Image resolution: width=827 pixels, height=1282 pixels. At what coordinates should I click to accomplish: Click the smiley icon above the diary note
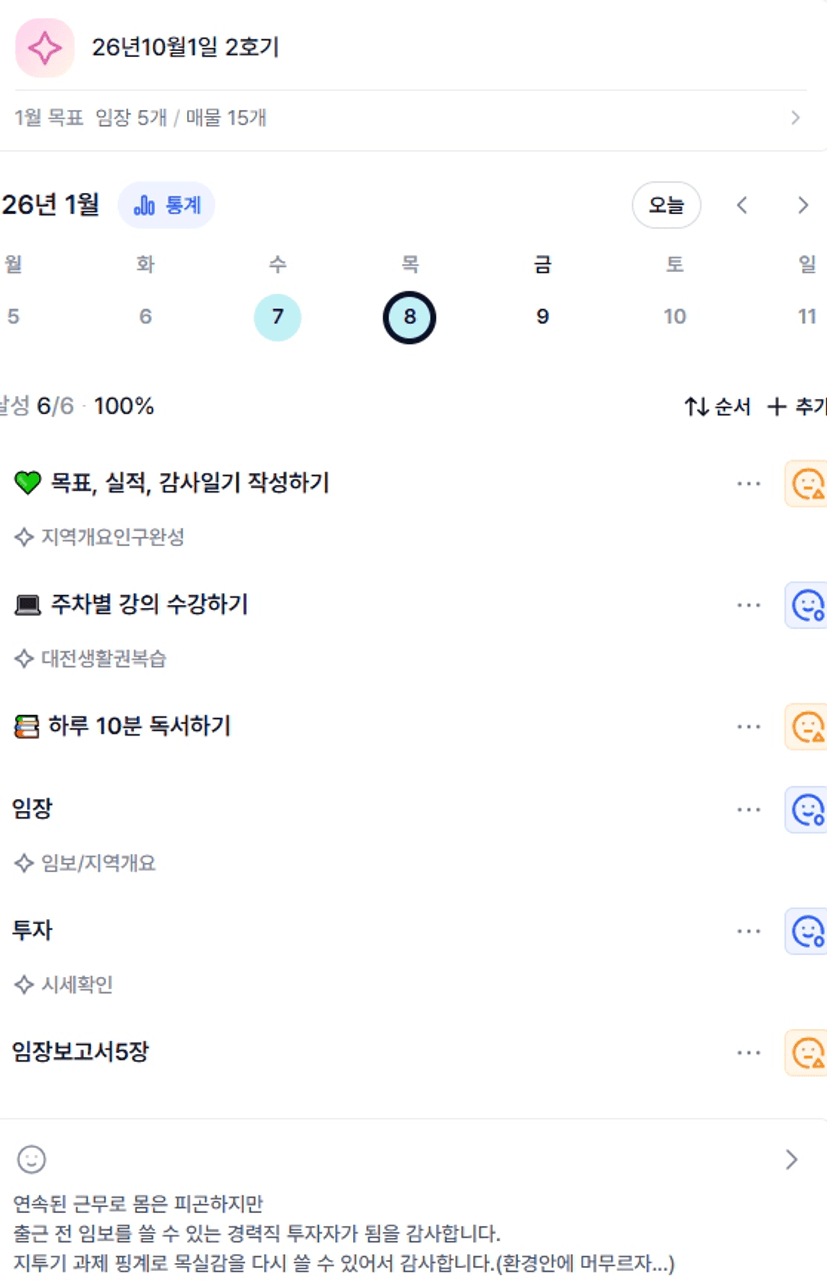click(32, 1159)
